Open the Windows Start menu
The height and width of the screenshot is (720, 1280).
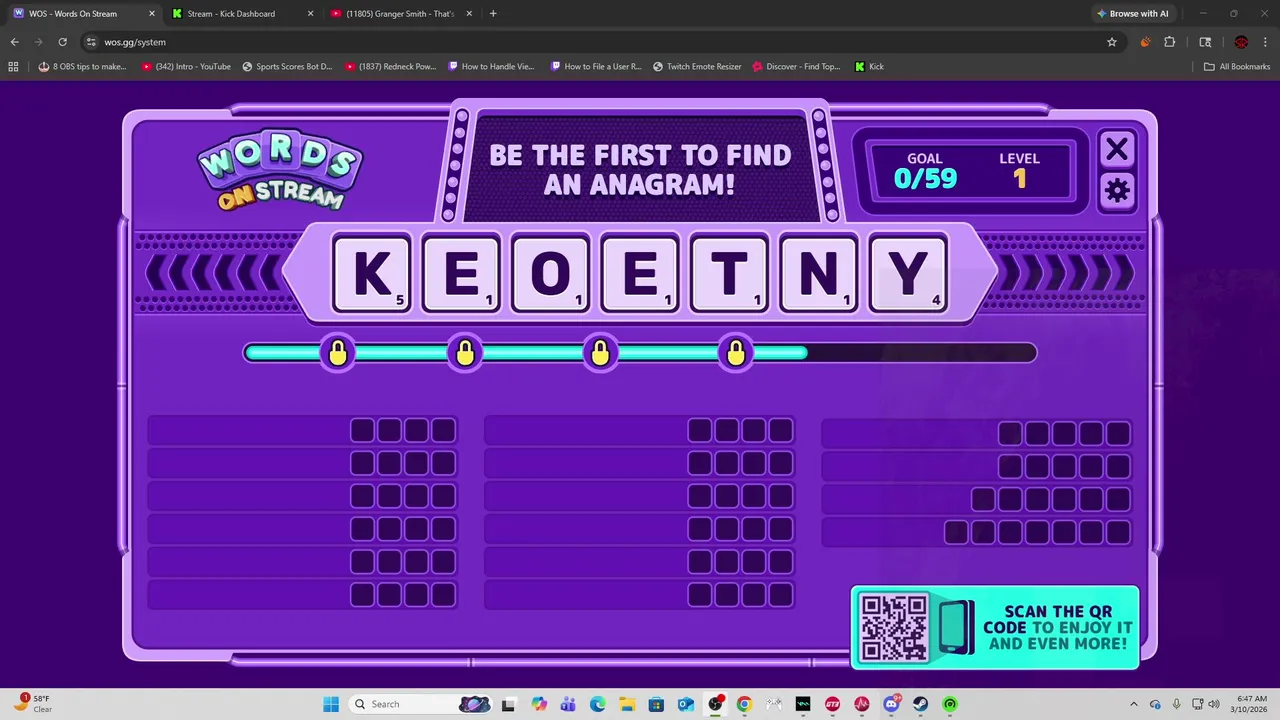(331, 704)
